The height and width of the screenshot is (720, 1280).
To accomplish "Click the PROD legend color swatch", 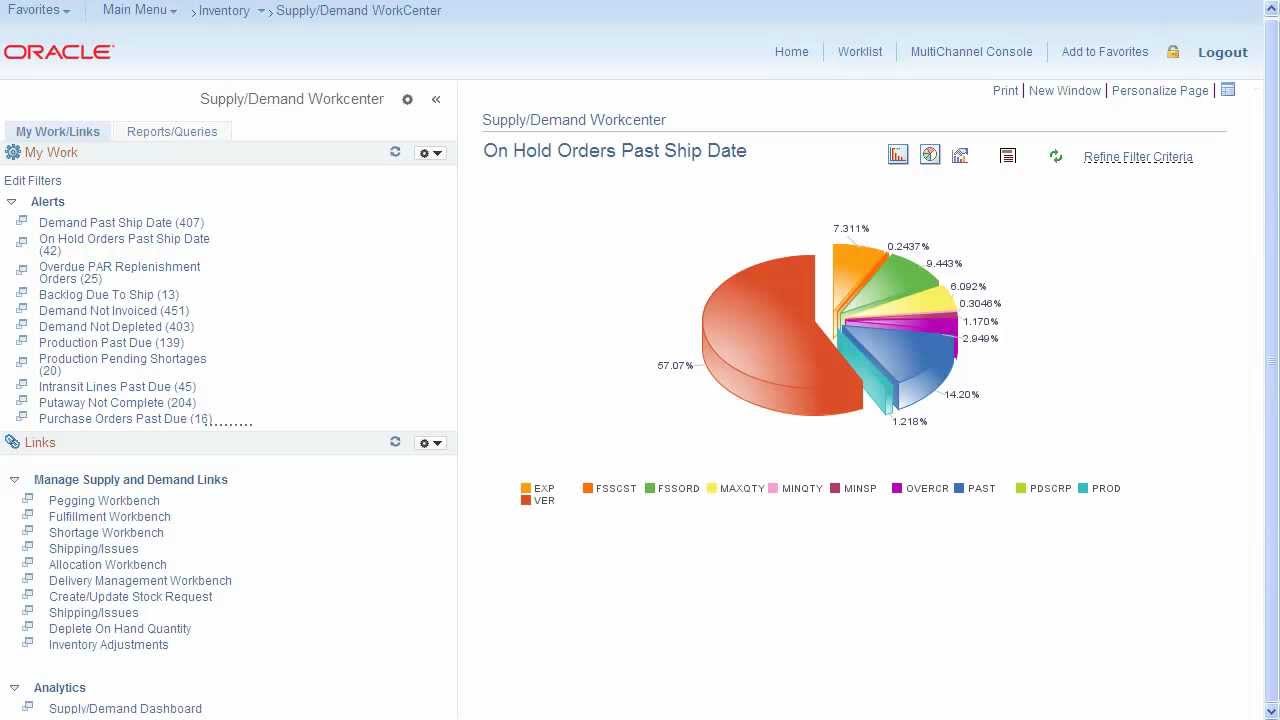I will coord(1083,488).
